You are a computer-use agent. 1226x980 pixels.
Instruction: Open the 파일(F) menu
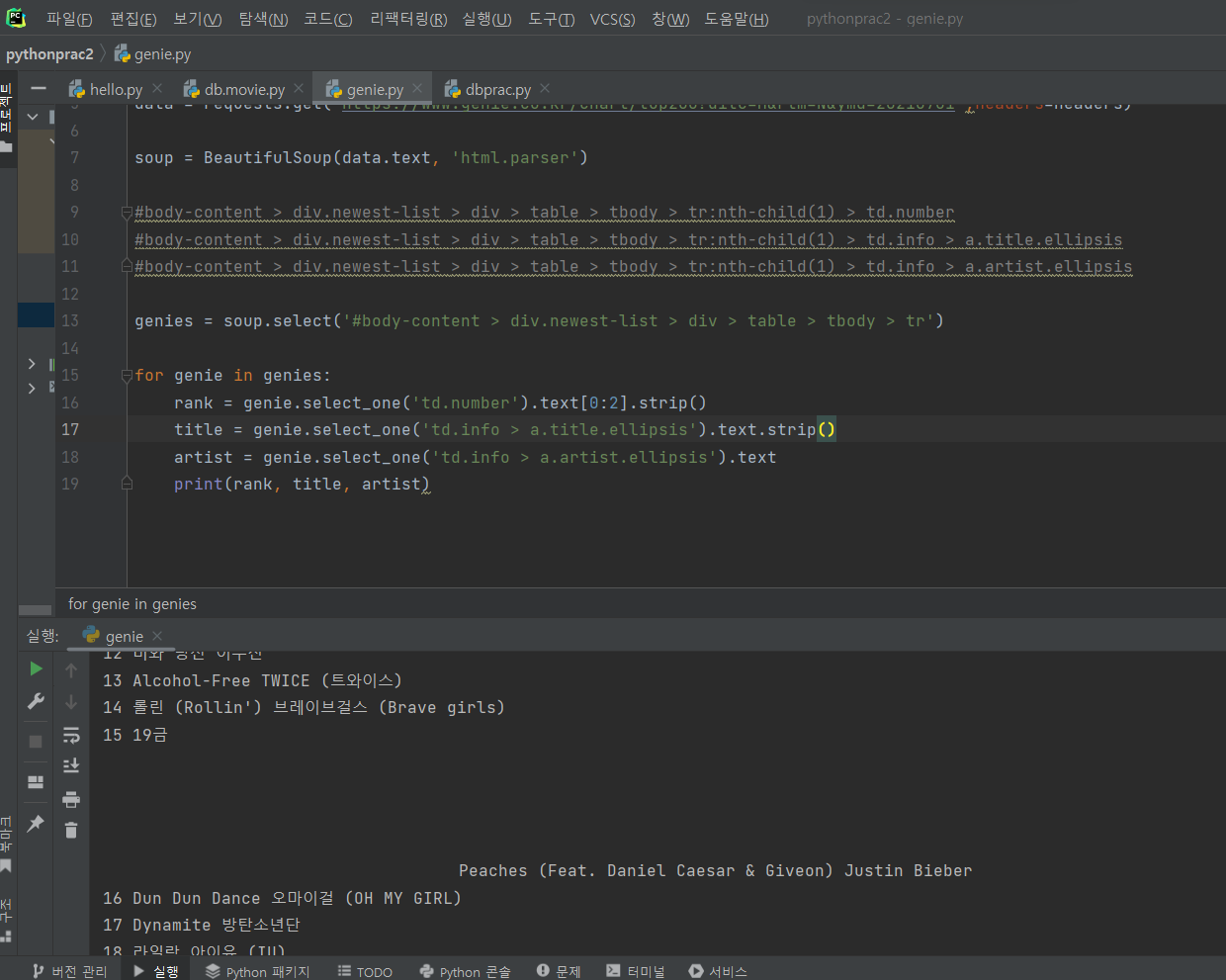69,19
